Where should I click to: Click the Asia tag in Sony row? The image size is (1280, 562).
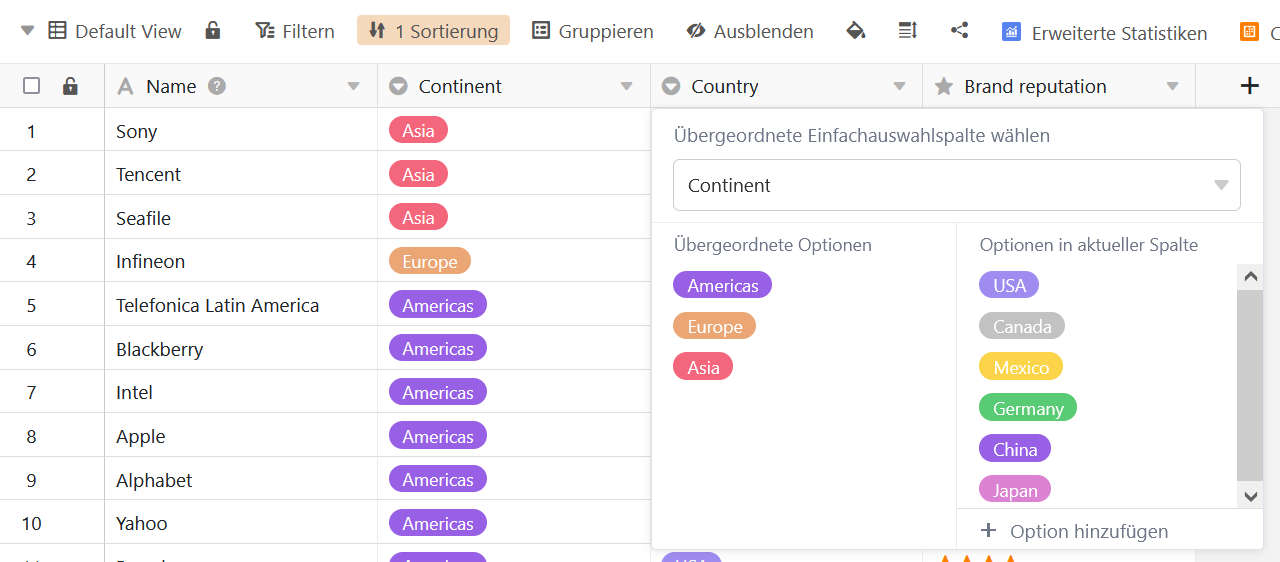pos(418,130)
